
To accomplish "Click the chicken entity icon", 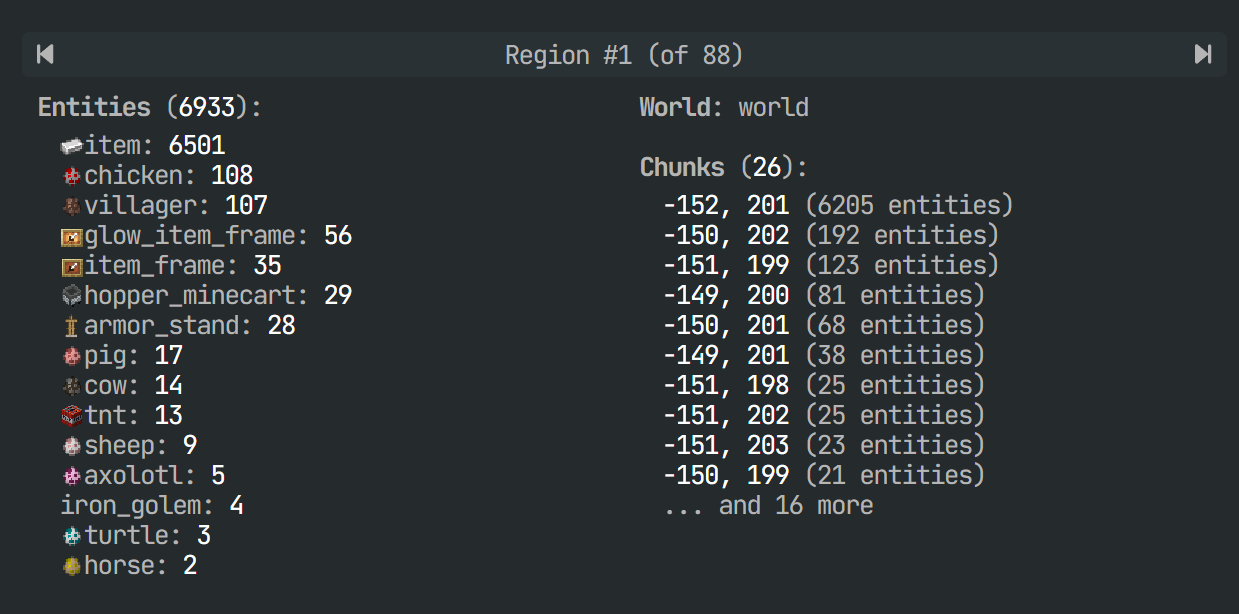I will coord(71,176).
